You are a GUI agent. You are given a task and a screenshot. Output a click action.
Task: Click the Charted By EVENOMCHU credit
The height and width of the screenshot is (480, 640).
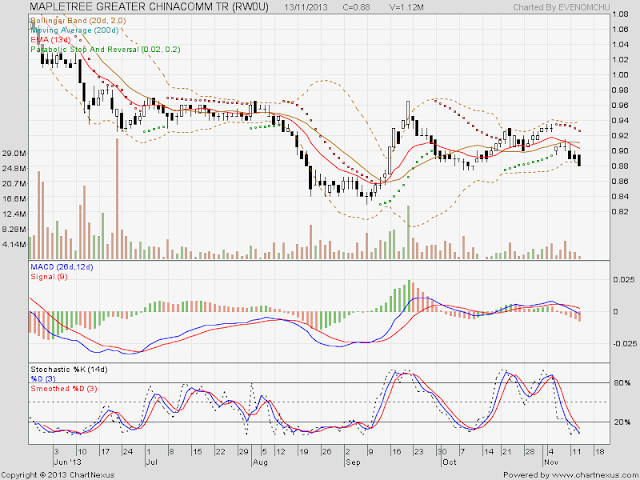click(x=561, y=7)
